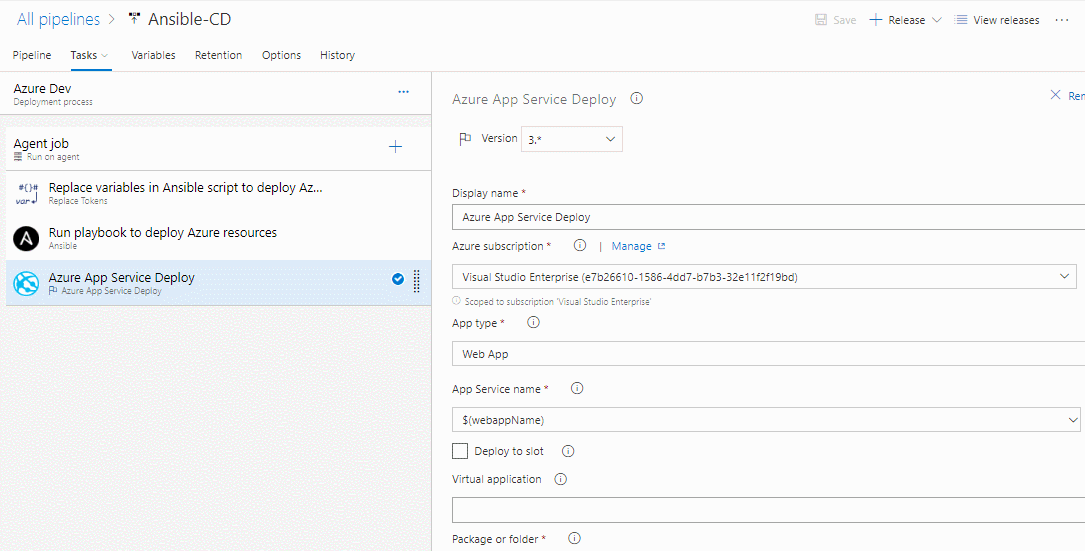Add a task with the plus icon
The height and width of the screenshot is (551, 1085).
pos(395,147)
